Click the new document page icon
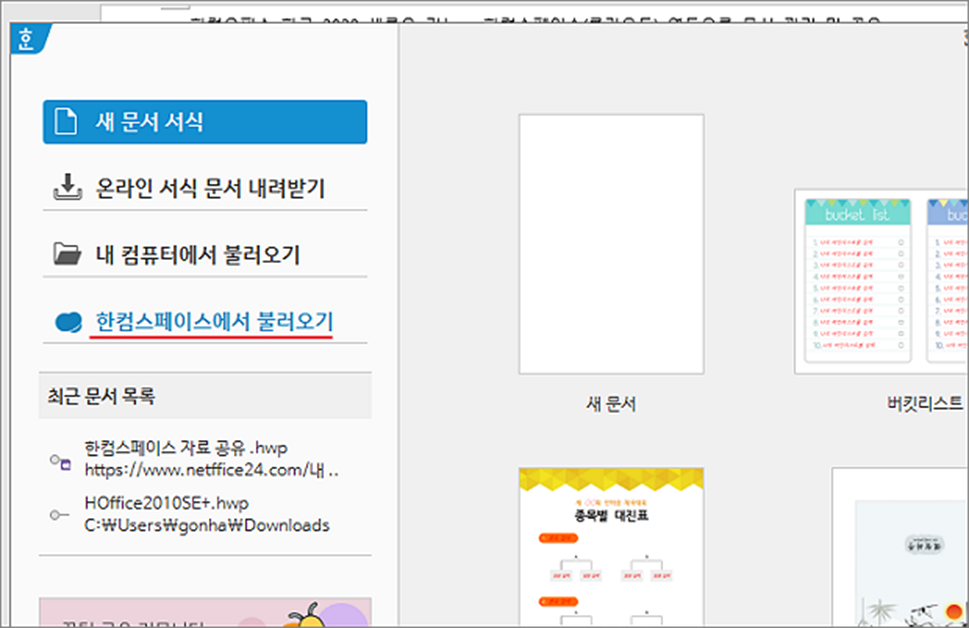The image size is (969, 628). point(66,121)
